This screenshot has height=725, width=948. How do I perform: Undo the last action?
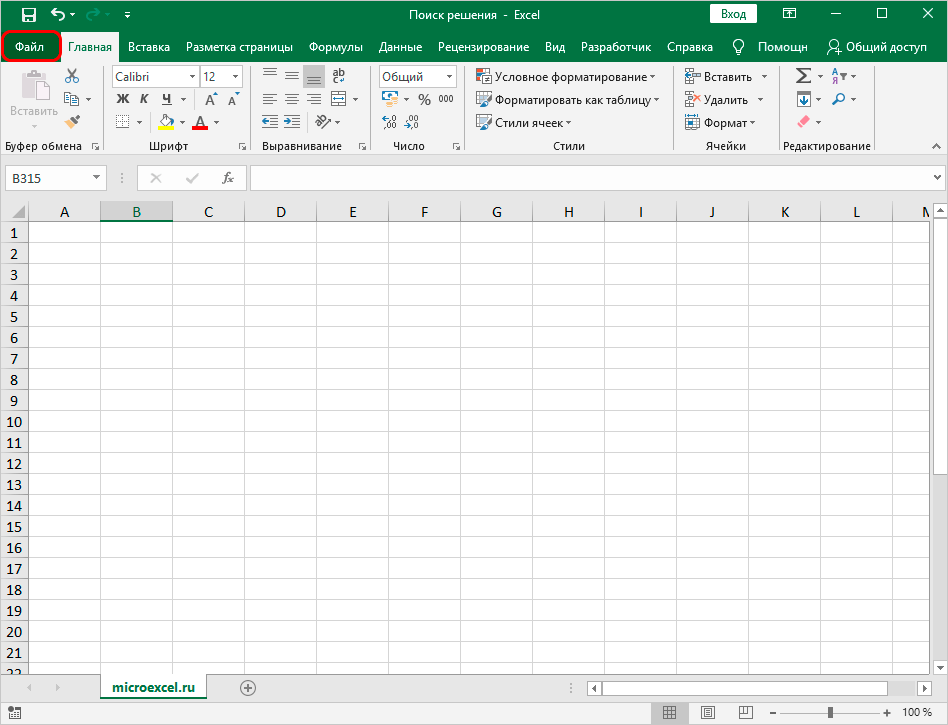tap(57, 14)
